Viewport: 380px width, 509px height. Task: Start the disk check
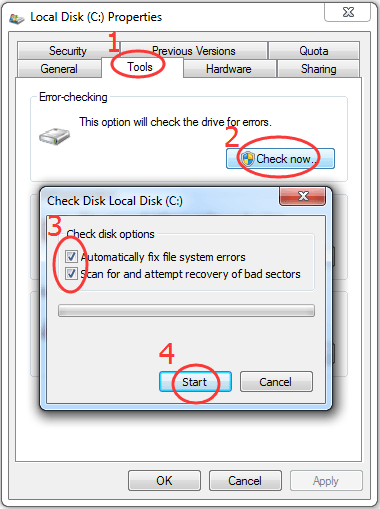pos(195,382)
